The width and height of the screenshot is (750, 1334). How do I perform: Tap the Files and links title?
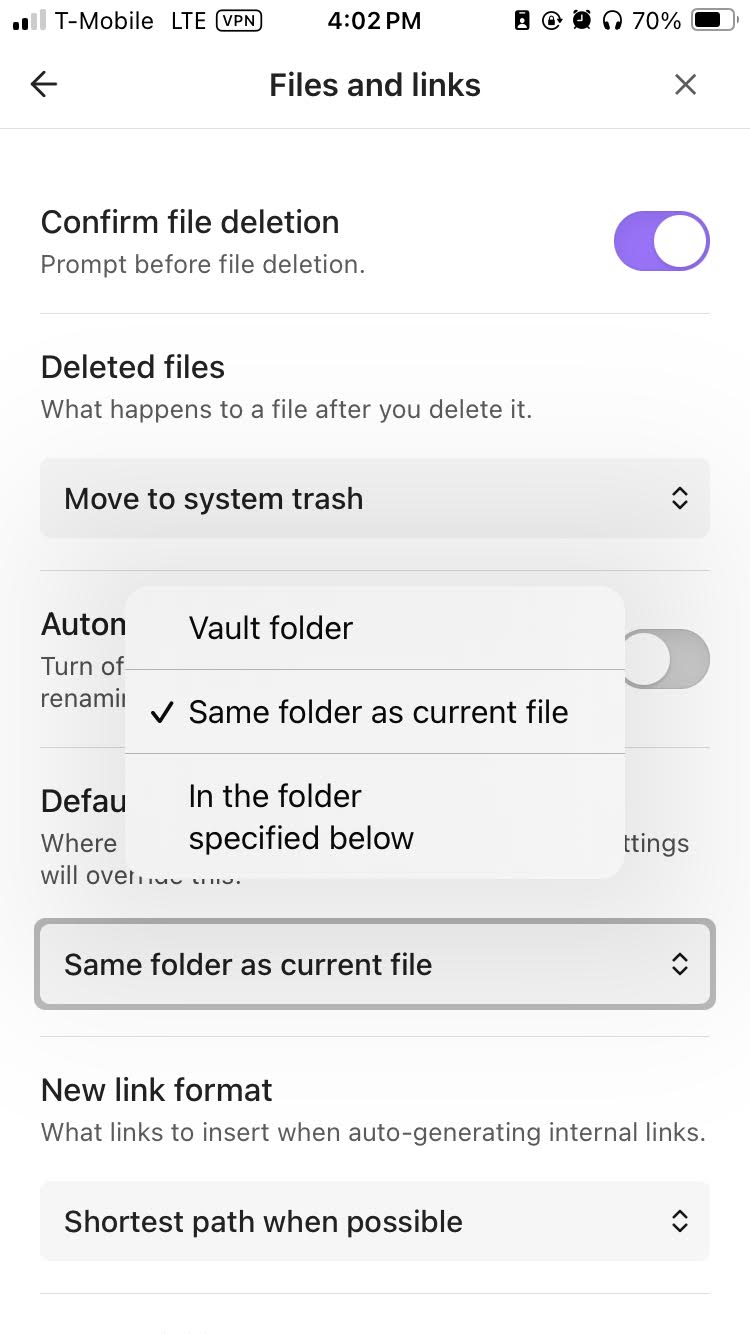(x=375, y=85)
